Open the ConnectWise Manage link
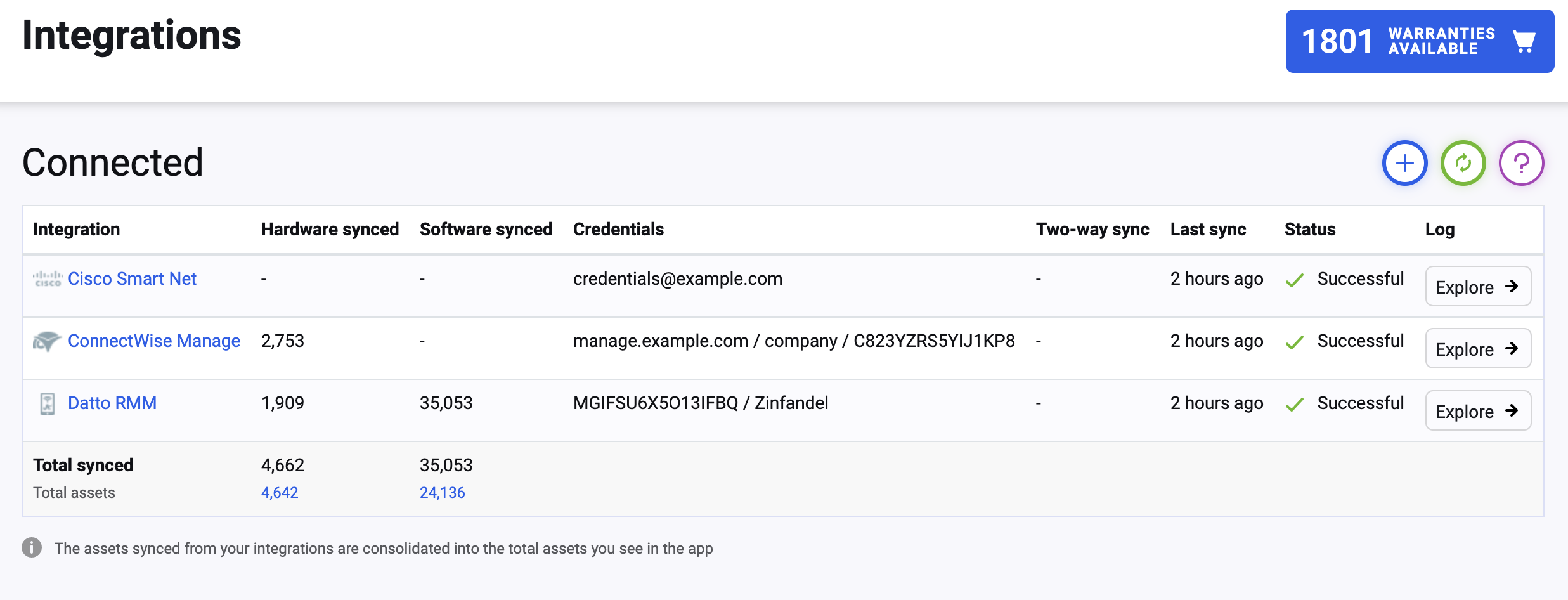Viewport: 1568px width, 600px height. click(x=154, y=341)
